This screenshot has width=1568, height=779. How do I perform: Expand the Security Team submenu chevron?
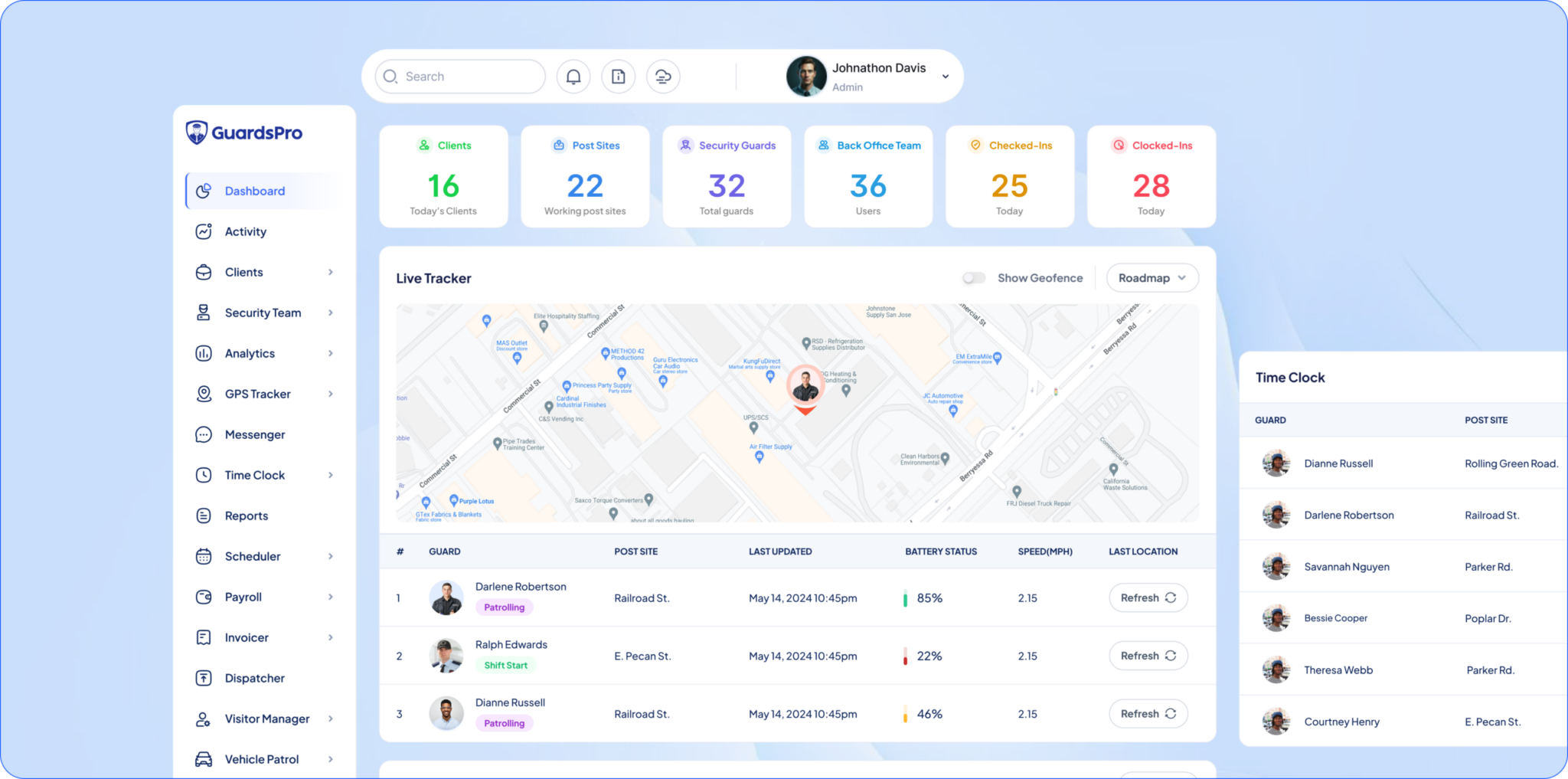331,313
